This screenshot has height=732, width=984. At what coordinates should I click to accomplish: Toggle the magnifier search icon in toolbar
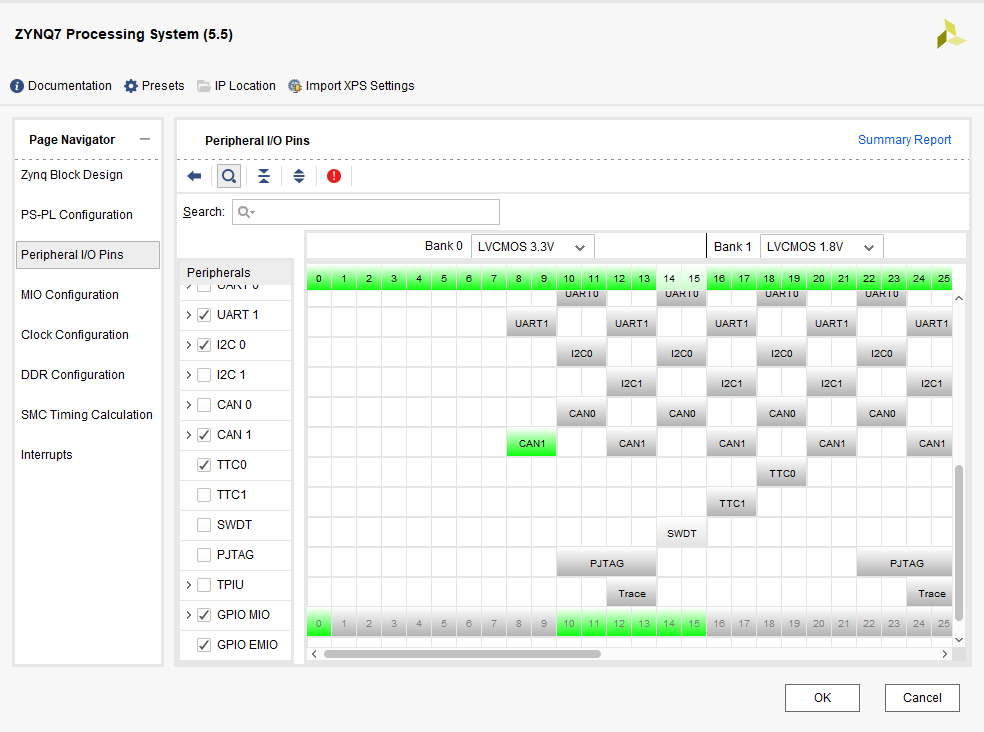point(229,176)
